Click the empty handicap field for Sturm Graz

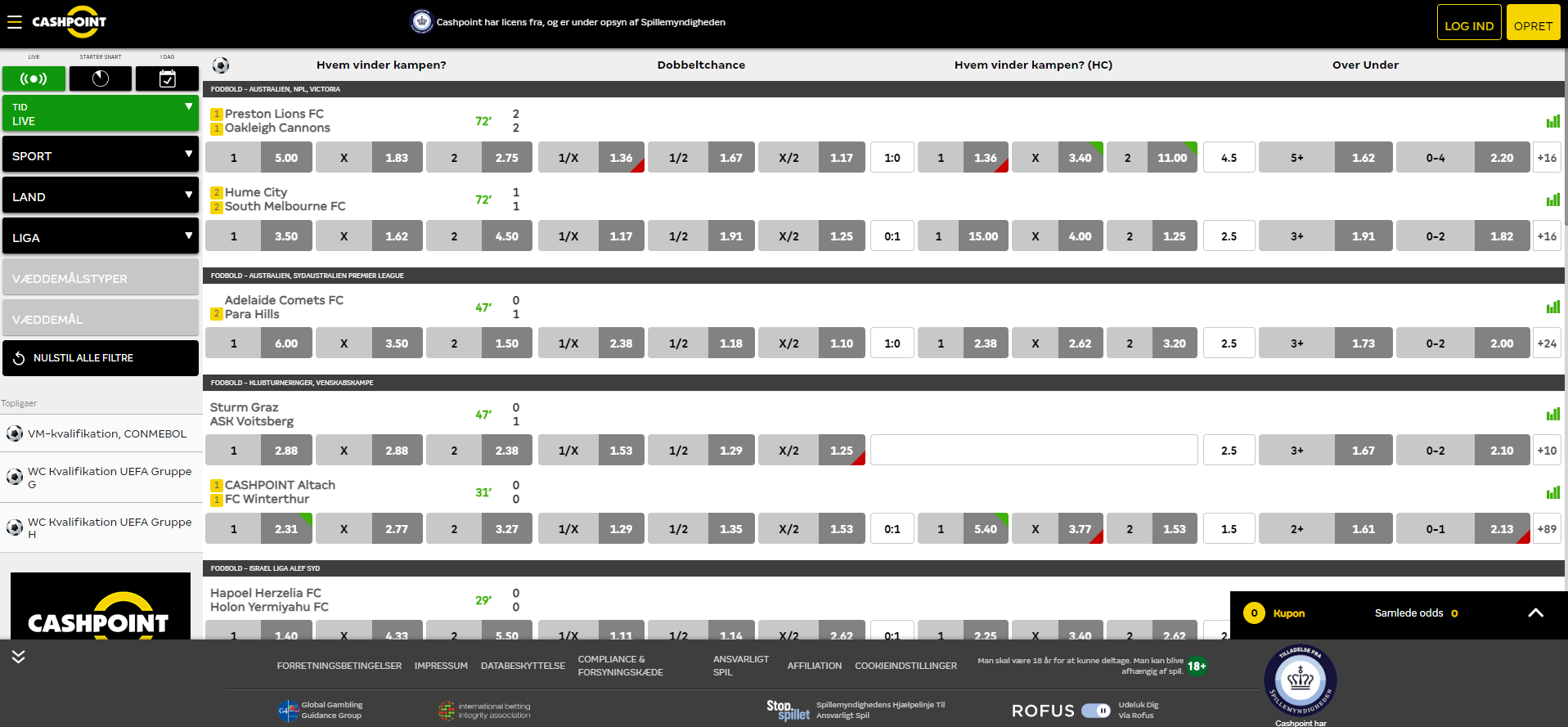[x=1034, y=451]
